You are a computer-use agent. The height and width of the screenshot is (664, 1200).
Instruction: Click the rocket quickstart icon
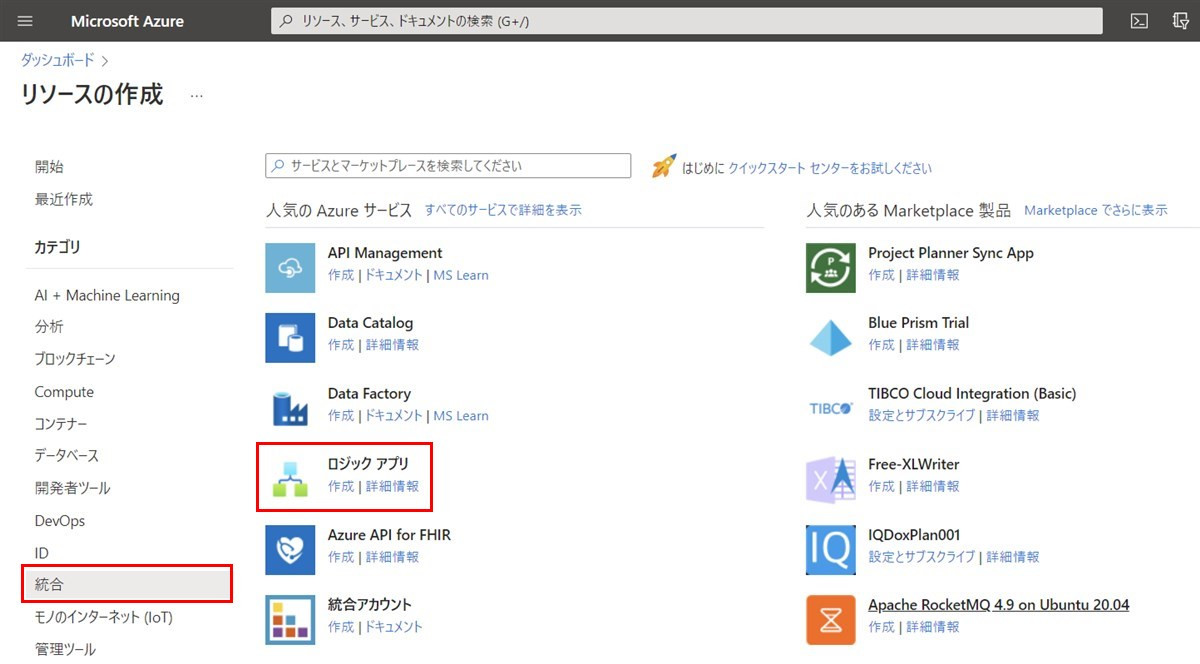tap(664, 166)
